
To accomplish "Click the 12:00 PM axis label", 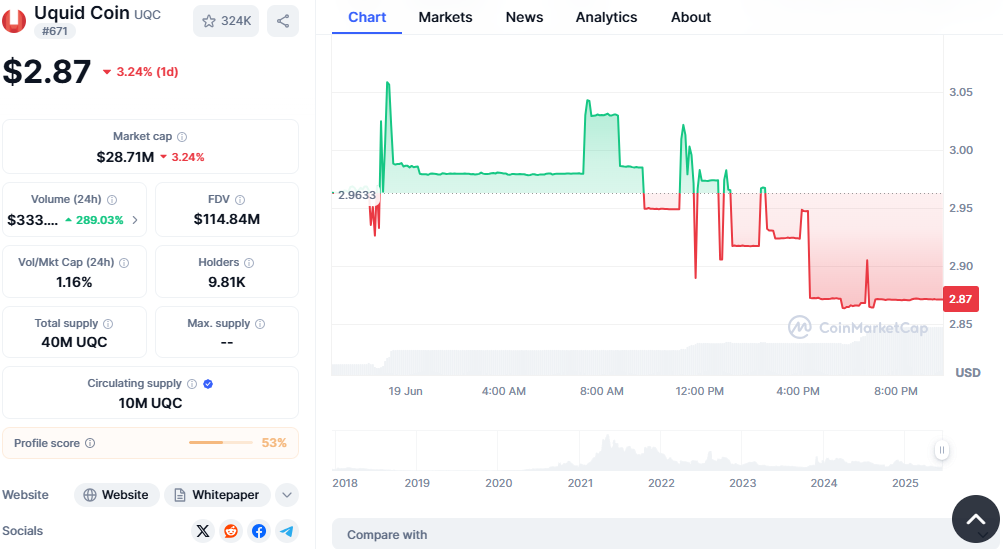I will pyautogui.click(x=700, y=391).
